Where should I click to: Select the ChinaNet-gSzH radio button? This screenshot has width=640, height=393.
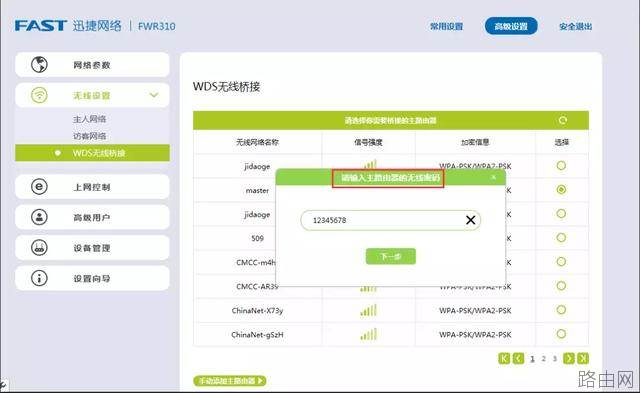[x=561, y=334]
